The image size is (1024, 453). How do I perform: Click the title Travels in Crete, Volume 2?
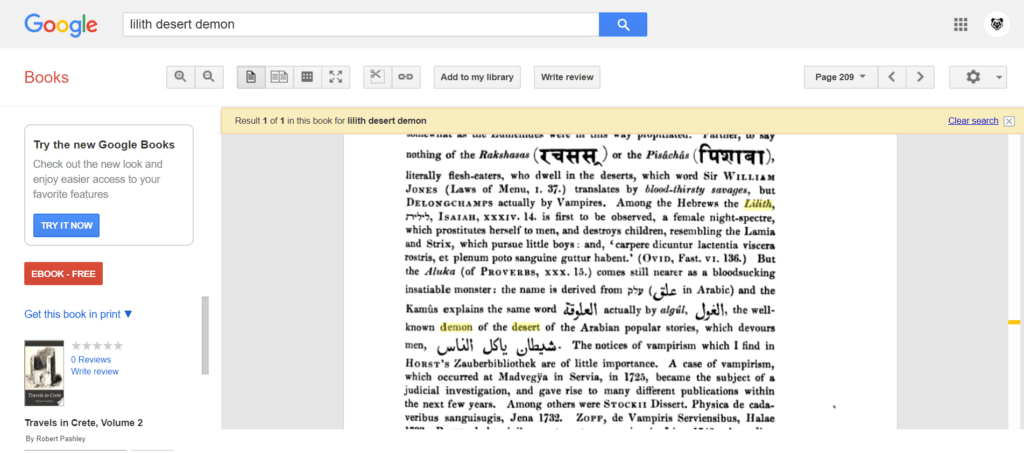coord(84,423)
